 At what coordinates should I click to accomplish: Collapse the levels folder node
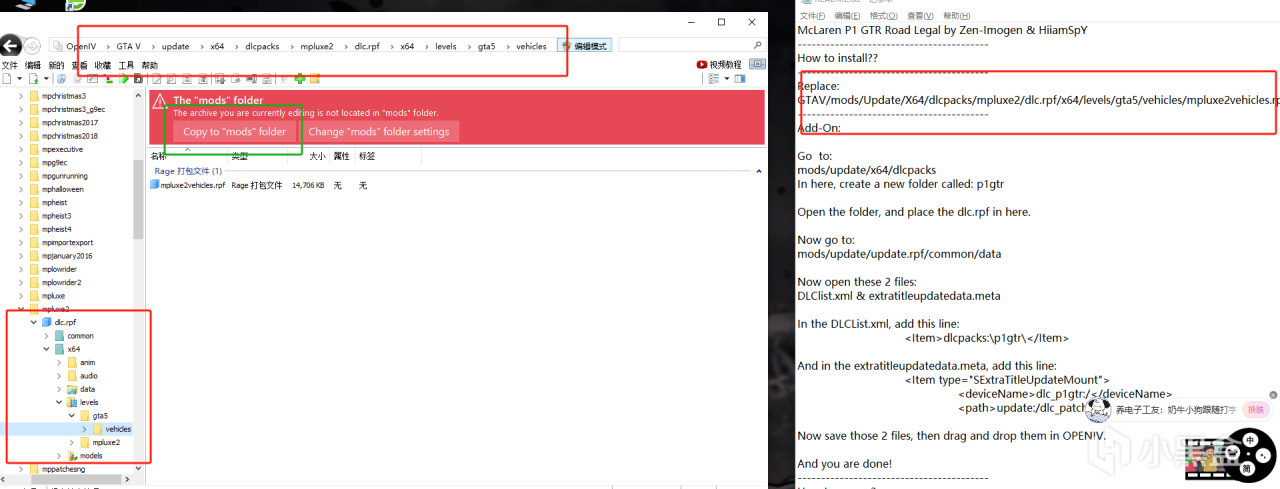[59, 402]
